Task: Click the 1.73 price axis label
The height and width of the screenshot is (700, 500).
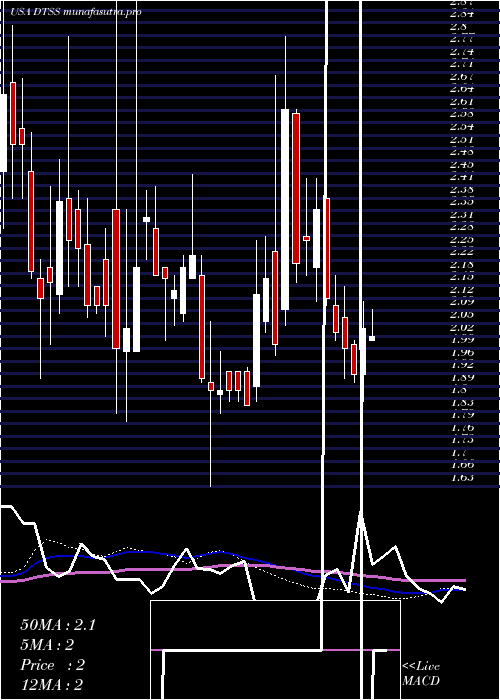Action: point(462,440)
